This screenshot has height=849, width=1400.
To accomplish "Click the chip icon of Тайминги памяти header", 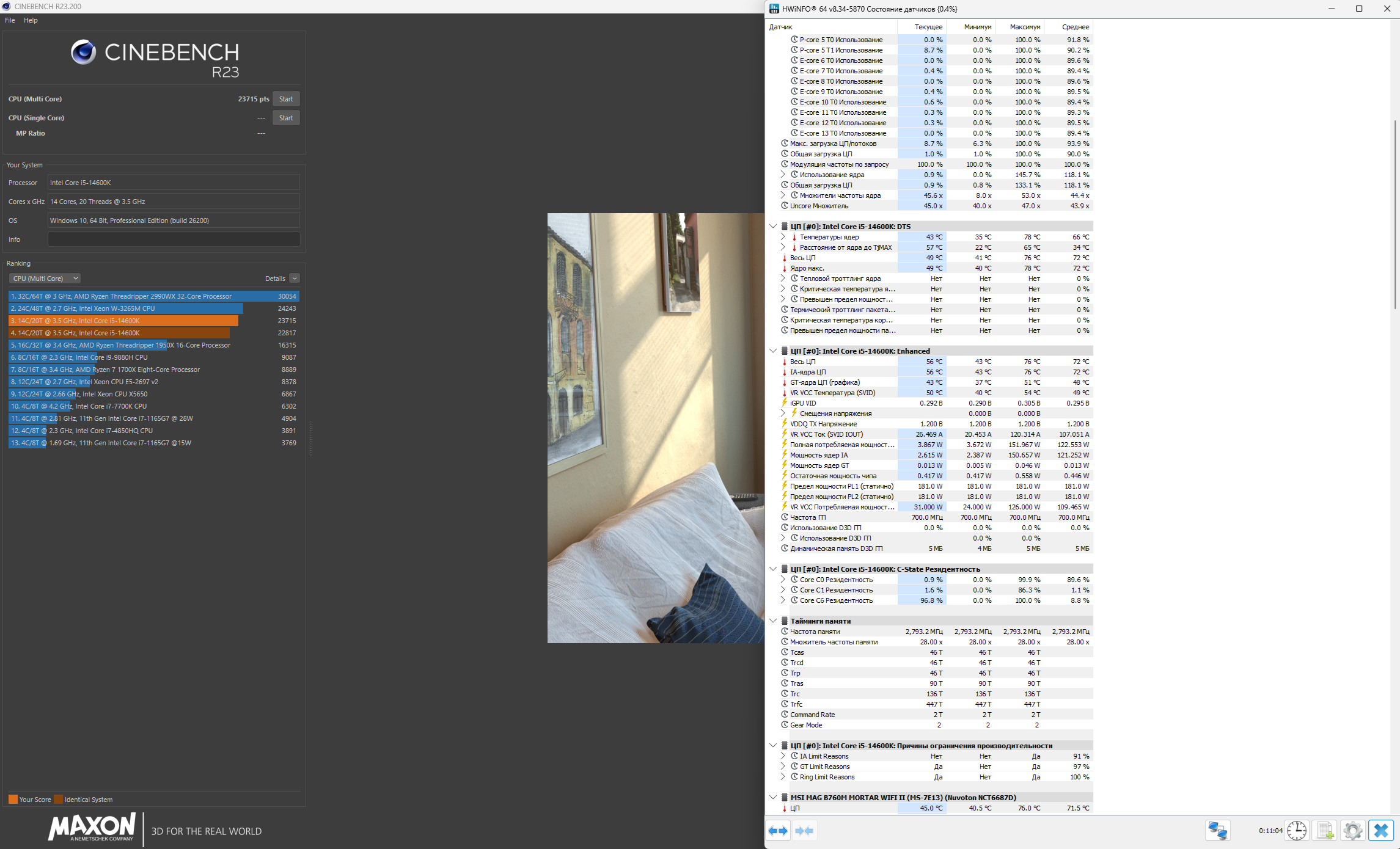I will [785, 621].
